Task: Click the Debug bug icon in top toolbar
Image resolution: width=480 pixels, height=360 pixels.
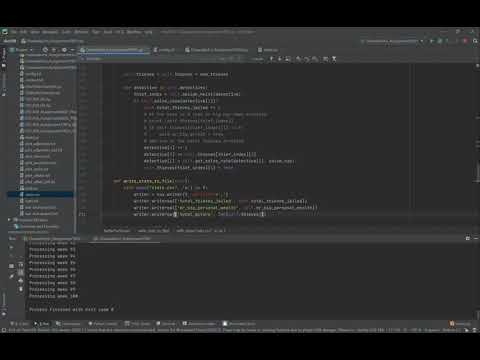Action: [x=440, y=41]
